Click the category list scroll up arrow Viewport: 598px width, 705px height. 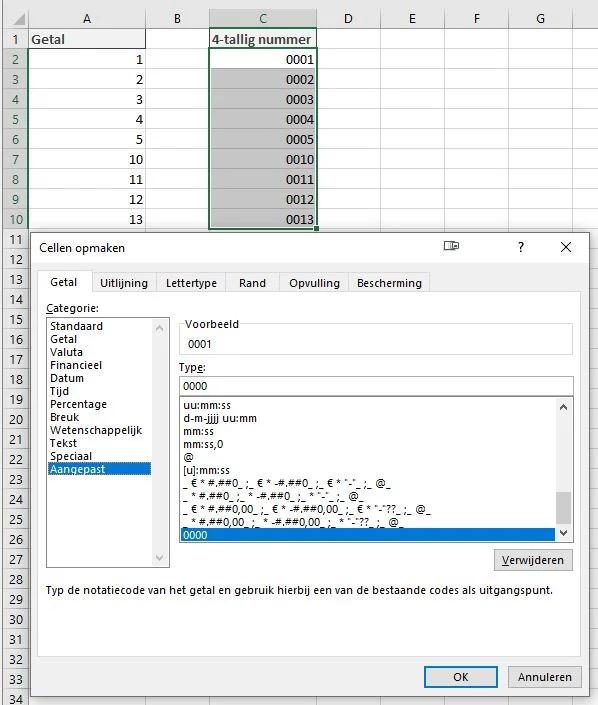point(159,329)
